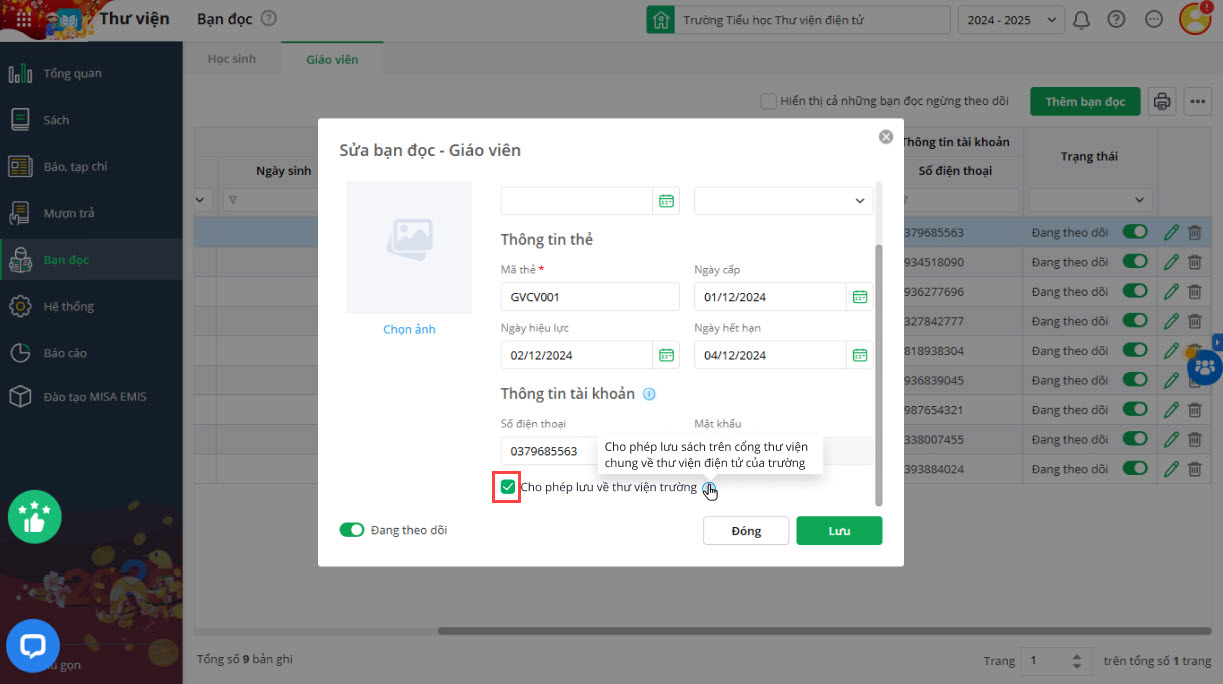Toggle status switch for row 0936839045
This screenshot has width=1223, height=684.
[x=1135, y=380]
